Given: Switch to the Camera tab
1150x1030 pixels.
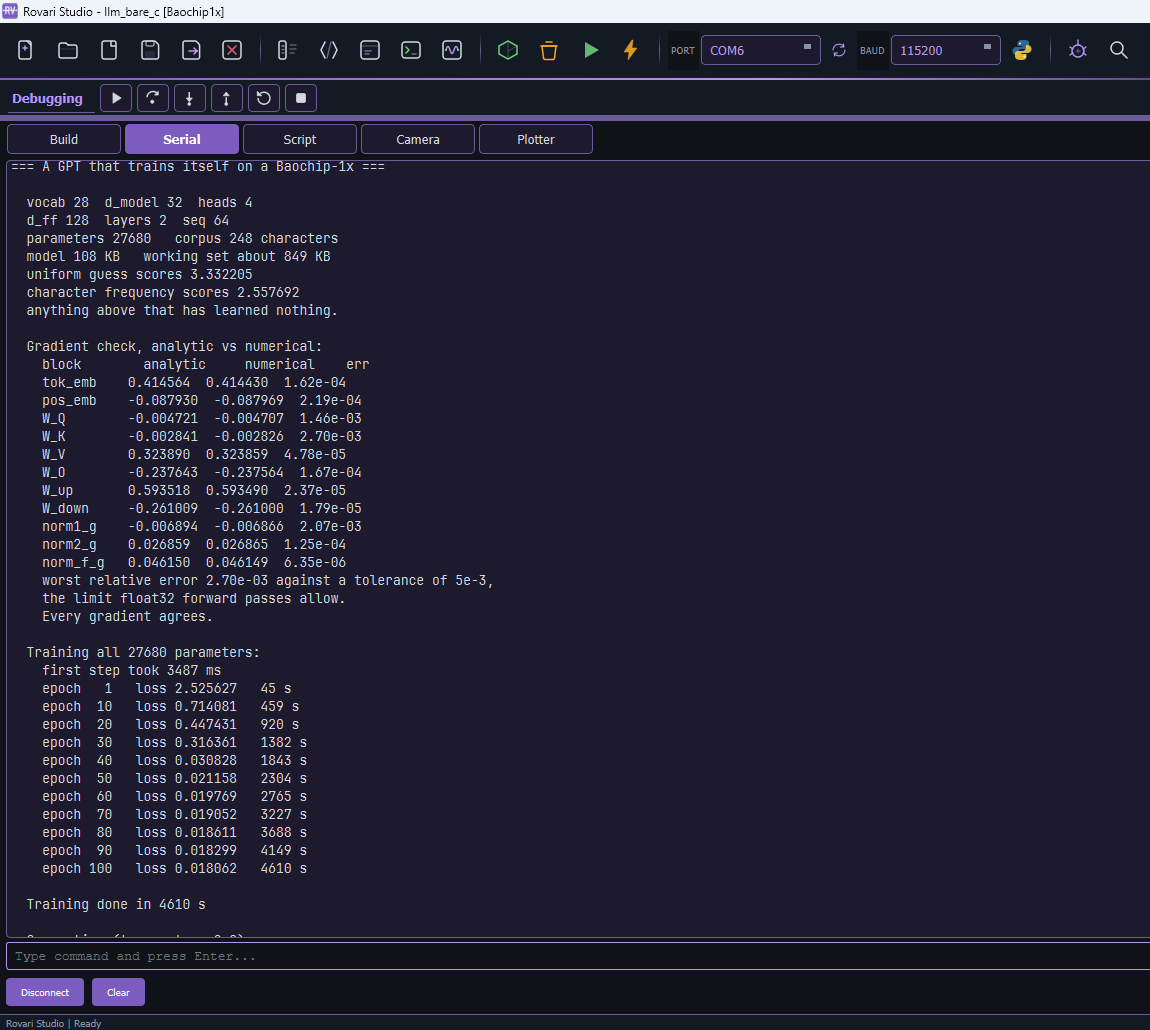Looking at the screenshot, I should (418, 139).
